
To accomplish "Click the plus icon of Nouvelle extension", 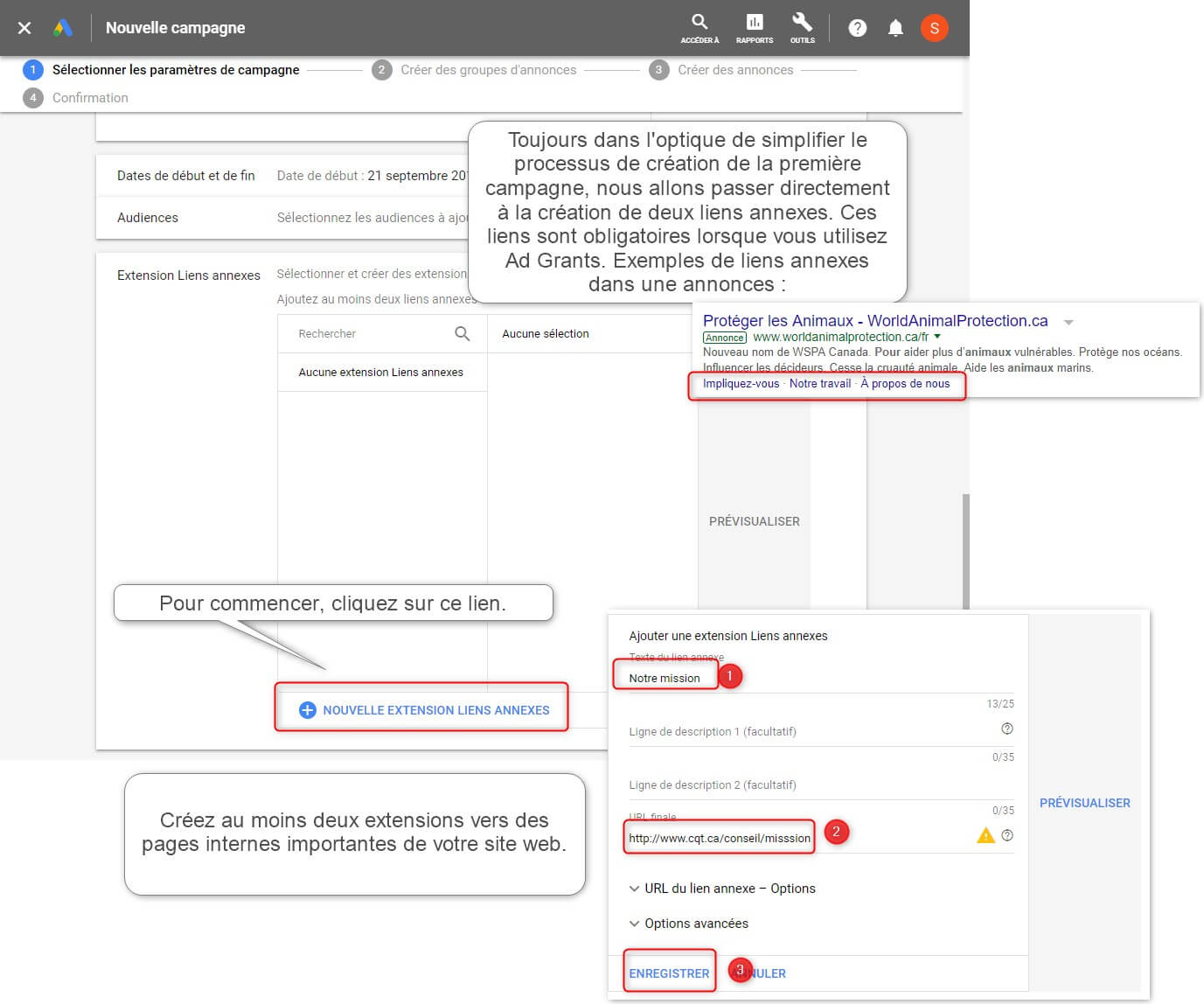I will [307, 710].
